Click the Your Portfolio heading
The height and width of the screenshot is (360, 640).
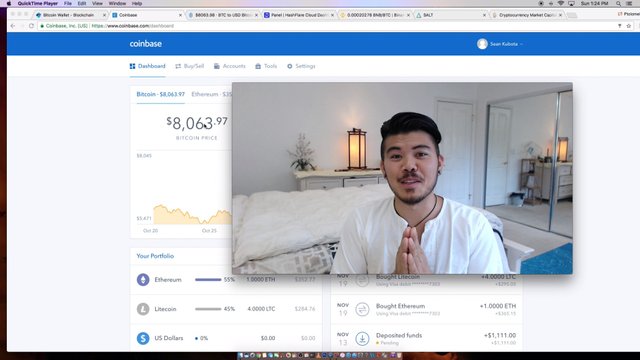[155, 256]
